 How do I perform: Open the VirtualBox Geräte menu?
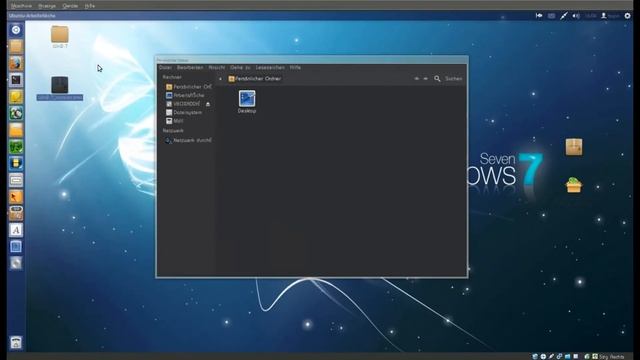tap(70, 6)
